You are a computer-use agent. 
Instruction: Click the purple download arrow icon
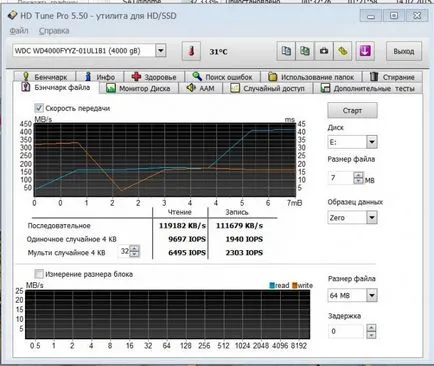(365, 51)
